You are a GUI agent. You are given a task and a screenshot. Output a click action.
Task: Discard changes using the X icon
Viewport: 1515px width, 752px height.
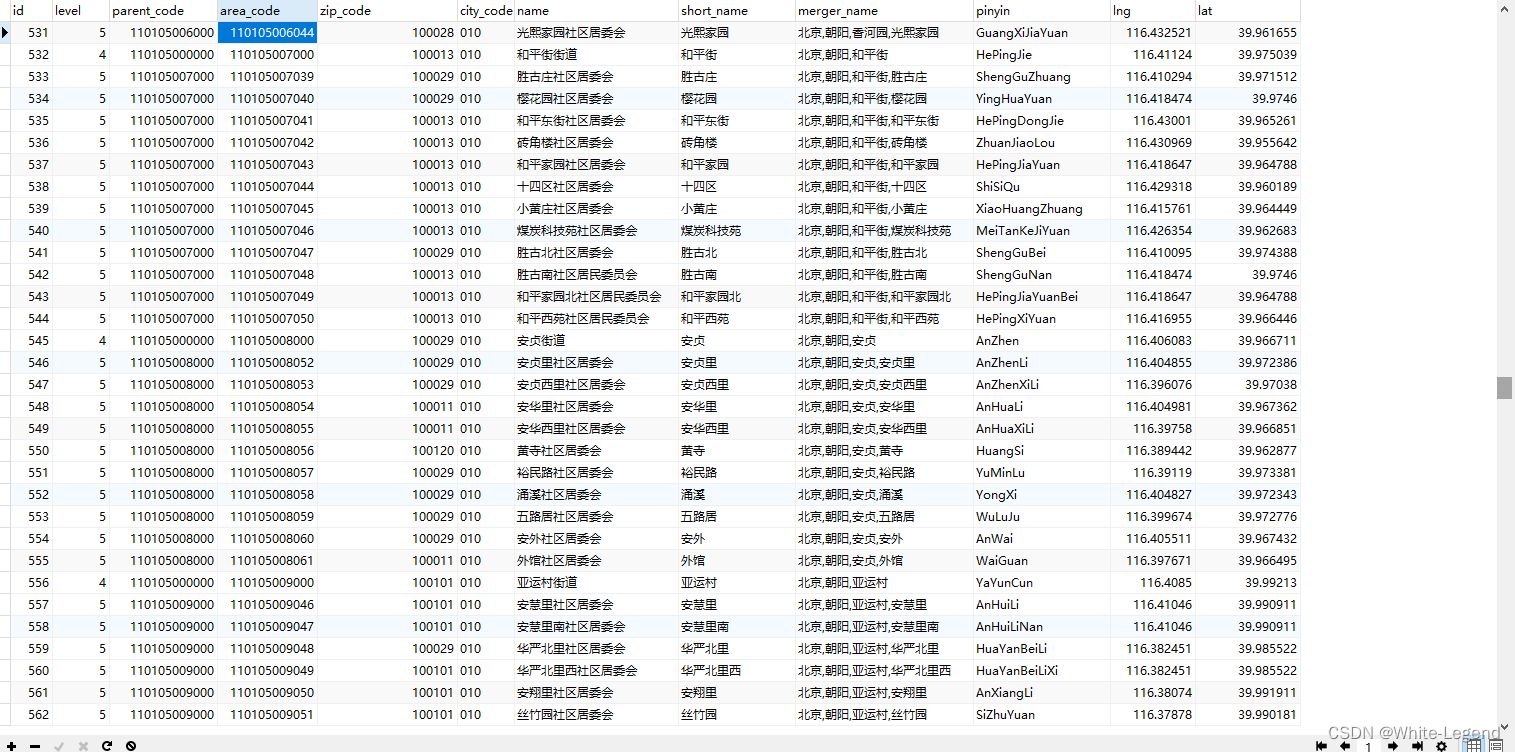pyautogui.click(x=83, y=745)
